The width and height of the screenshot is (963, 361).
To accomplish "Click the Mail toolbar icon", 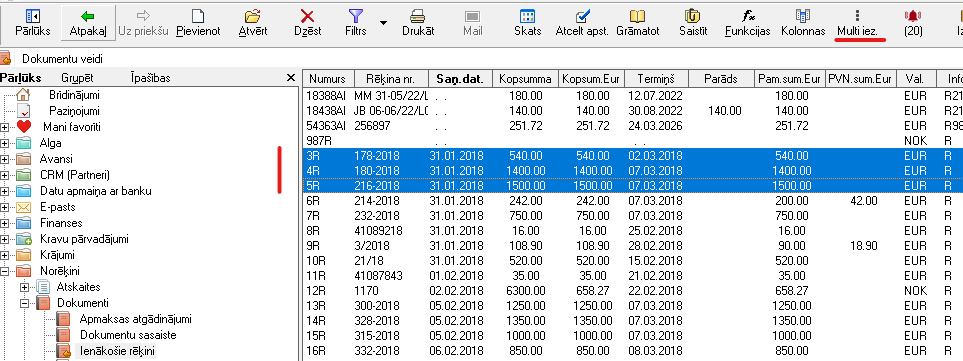I will click(472, 22).
